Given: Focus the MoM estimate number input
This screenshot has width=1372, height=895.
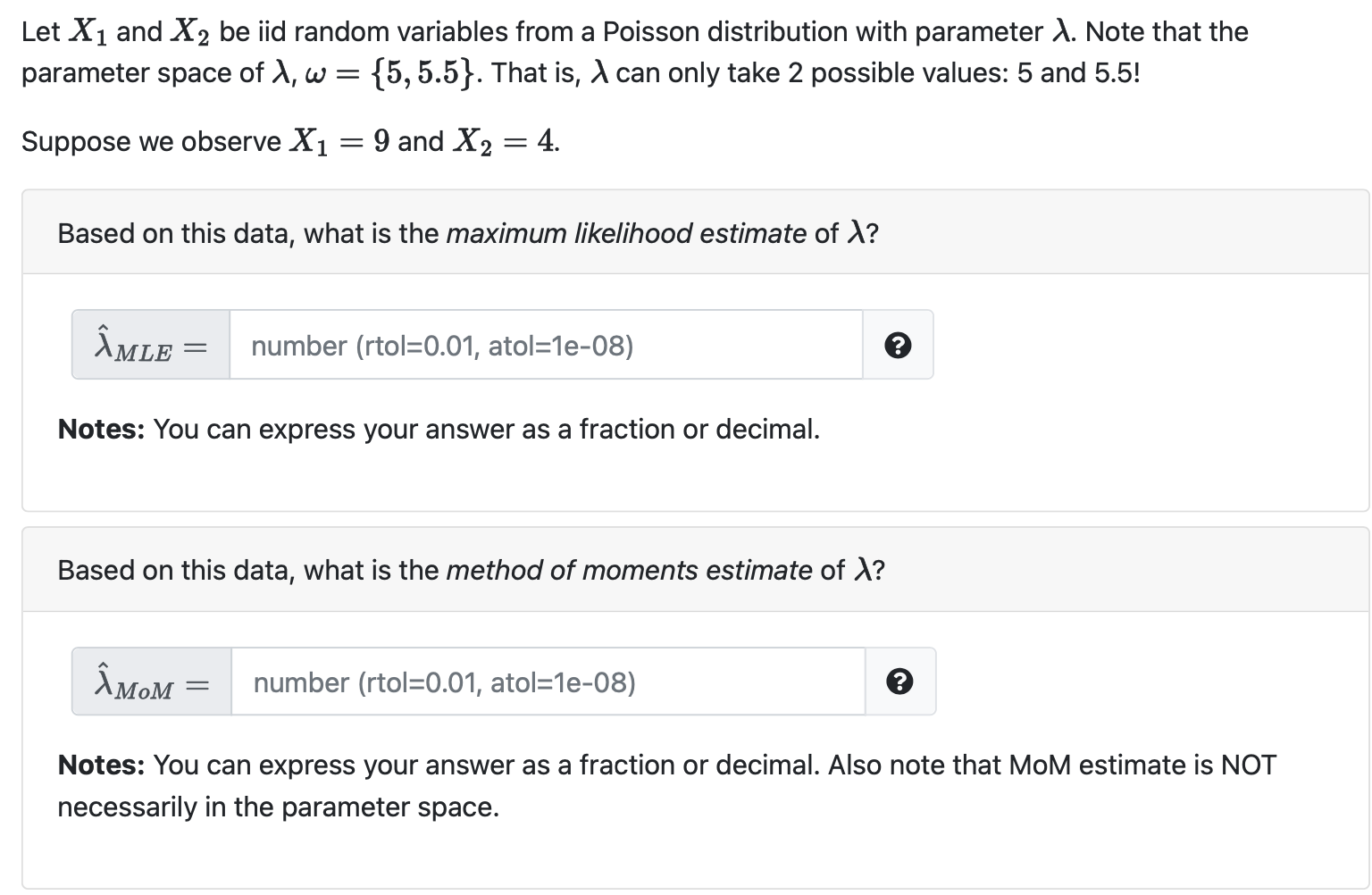Looking at the screenshot, I should [548, 682].
